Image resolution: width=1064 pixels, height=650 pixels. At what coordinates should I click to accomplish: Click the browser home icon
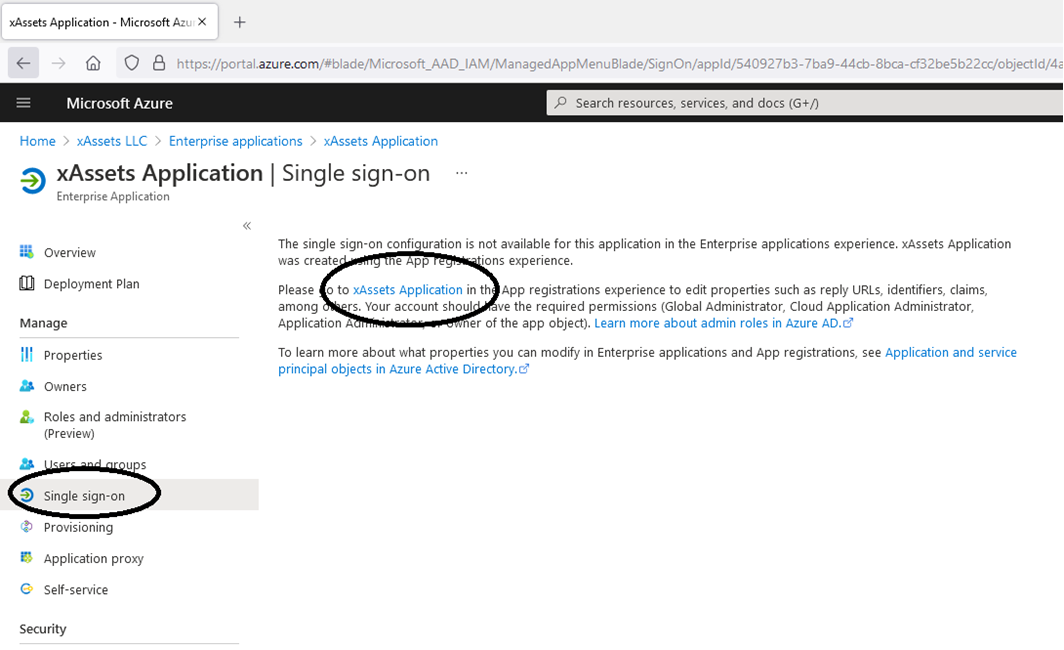tap(93, 63)
